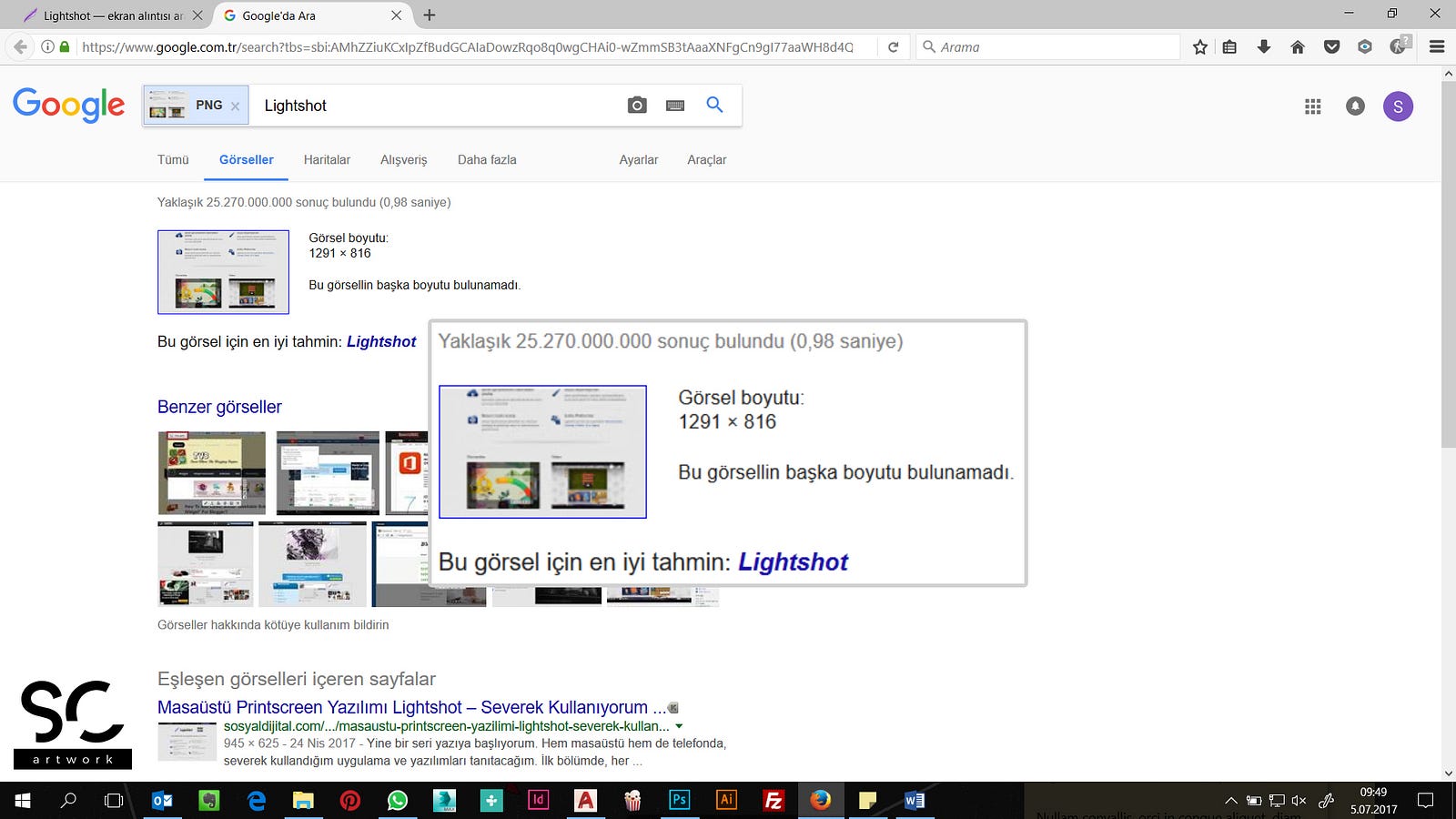The height and width of the screenshot is (819, 1456).
Task: Open Google notifications bell
Action: (x=1355, y=106)
